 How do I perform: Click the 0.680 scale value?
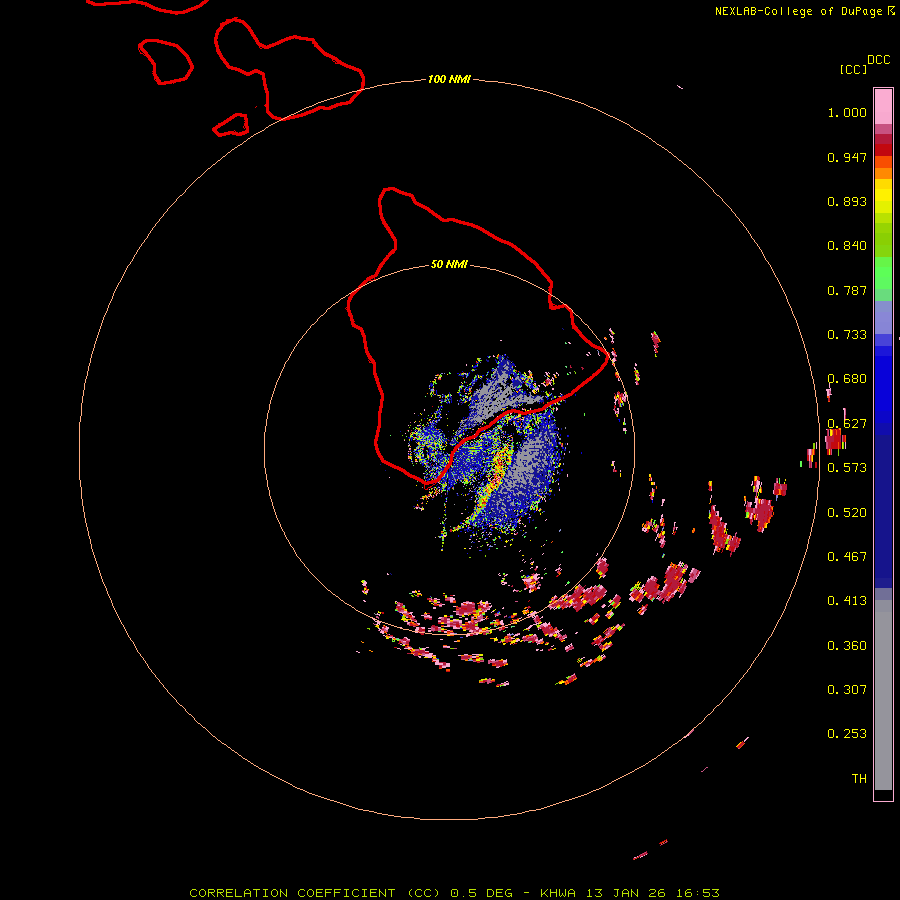[847, 379]
